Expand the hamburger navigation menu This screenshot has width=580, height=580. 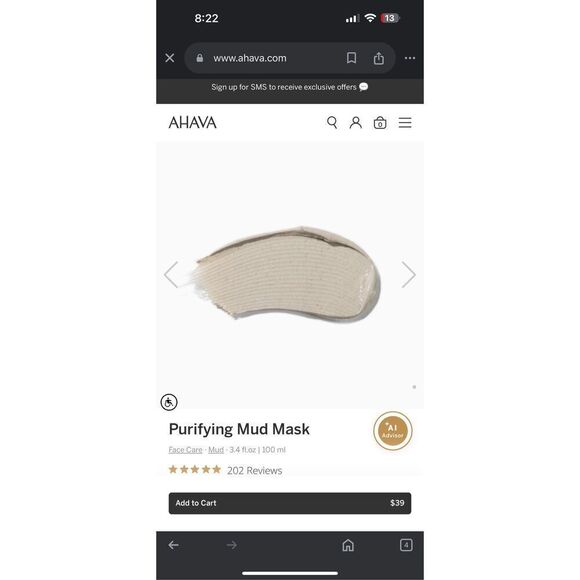[405, 122]
